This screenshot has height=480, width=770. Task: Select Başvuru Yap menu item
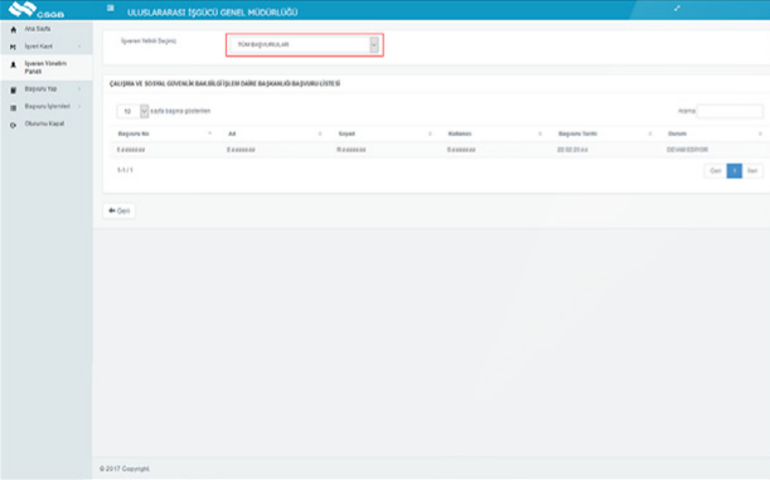point(39,90)
